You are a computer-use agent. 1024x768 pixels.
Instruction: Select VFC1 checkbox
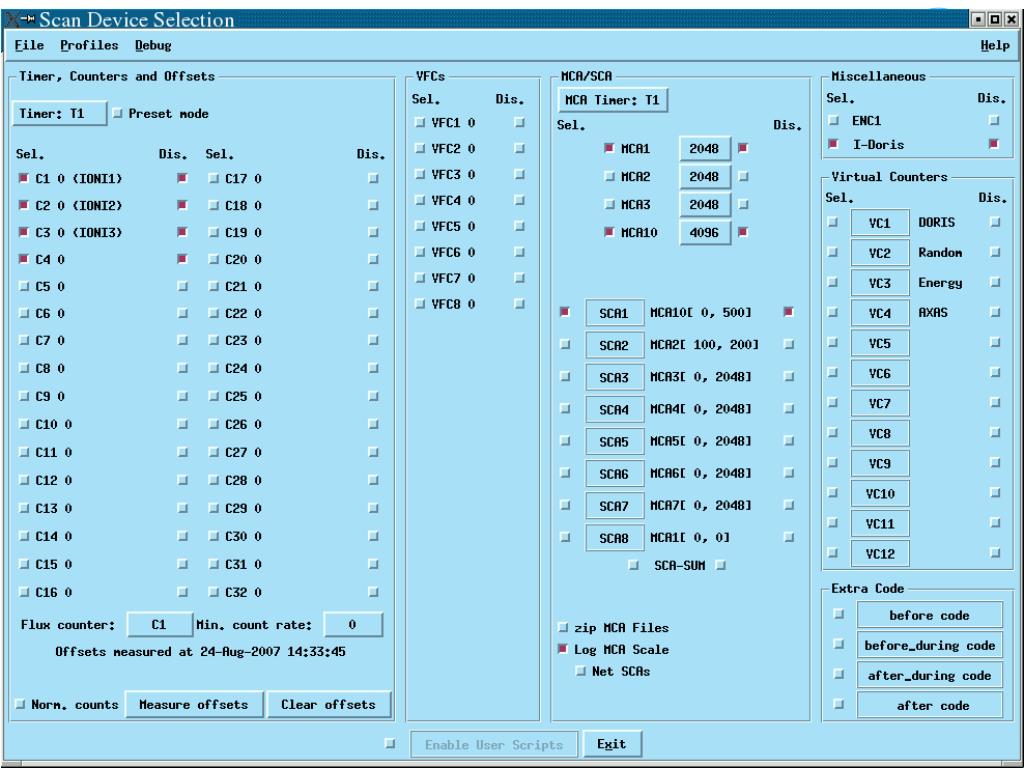(x=420, y=122)
